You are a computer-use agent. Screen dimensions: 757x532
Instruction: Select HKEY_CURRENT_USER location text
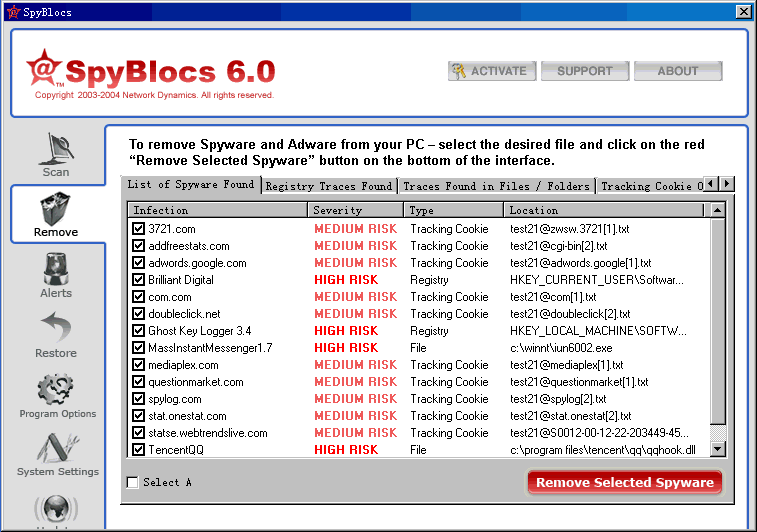pyautogui.click(x=597, y=280)
